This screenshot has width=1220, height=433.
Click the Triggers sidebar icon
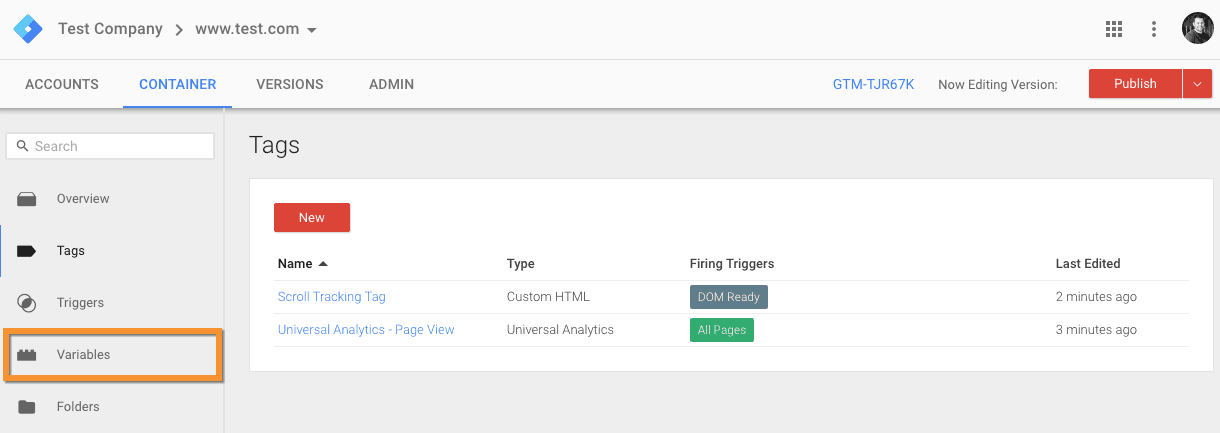(x=27, y=303)
